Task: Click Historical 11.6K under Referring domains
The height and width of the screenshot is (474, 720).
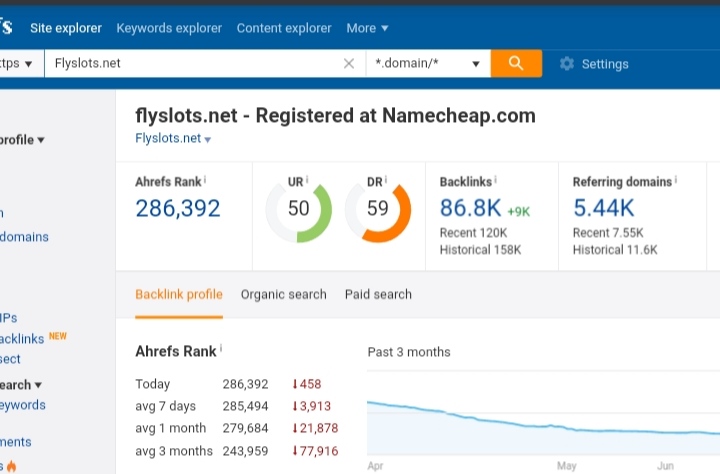Action: click(615, 250)
